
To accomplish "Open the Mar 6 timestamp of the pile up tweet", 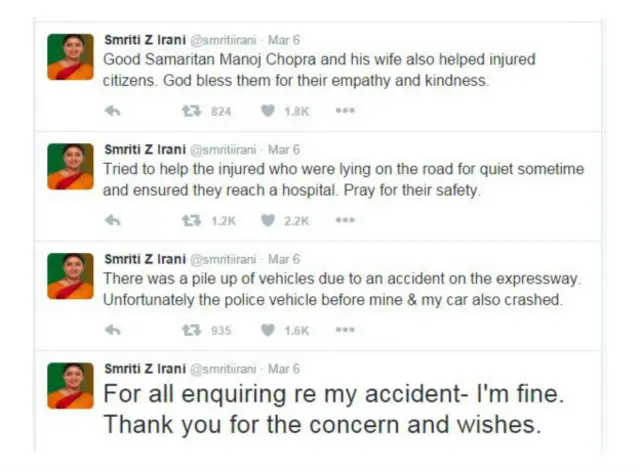I will [x=283, y=259].
